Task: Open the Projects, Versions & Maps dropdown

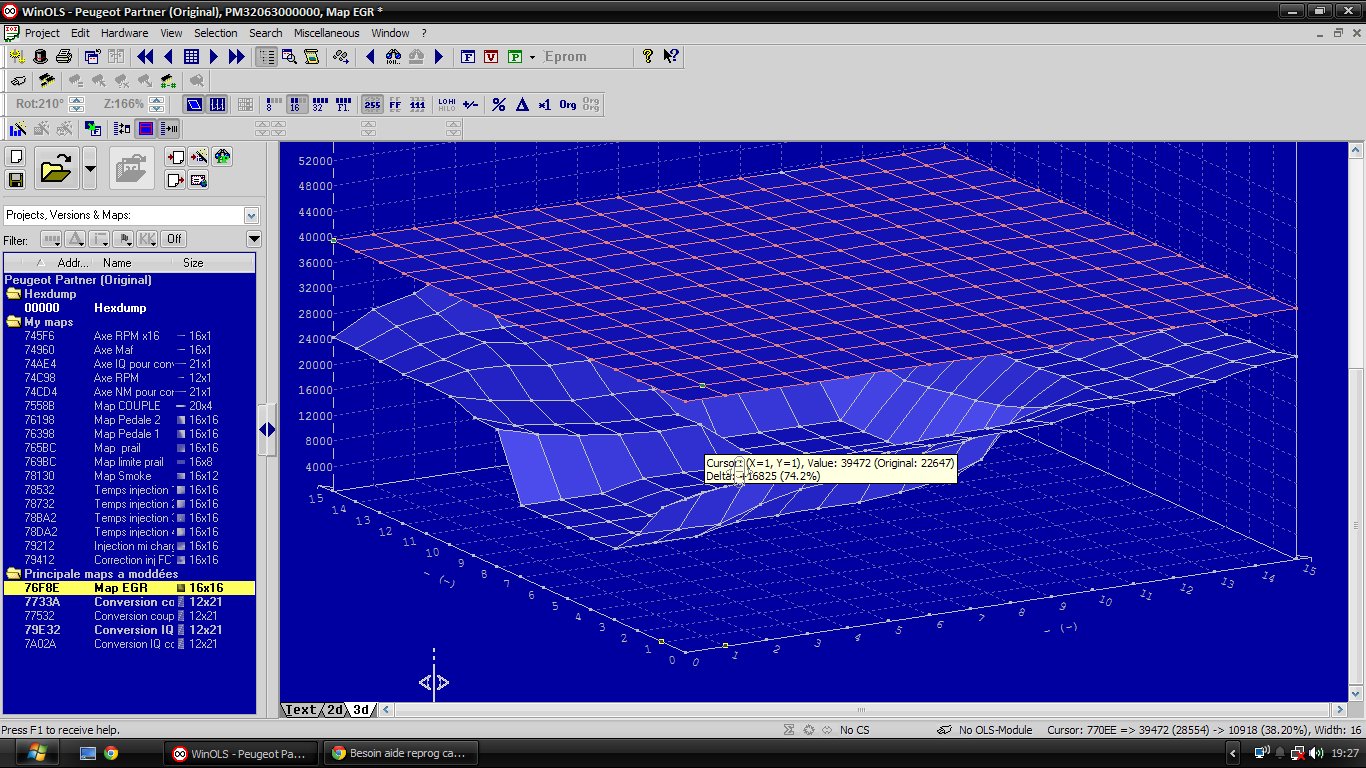Action: click(x=251, y=215)
